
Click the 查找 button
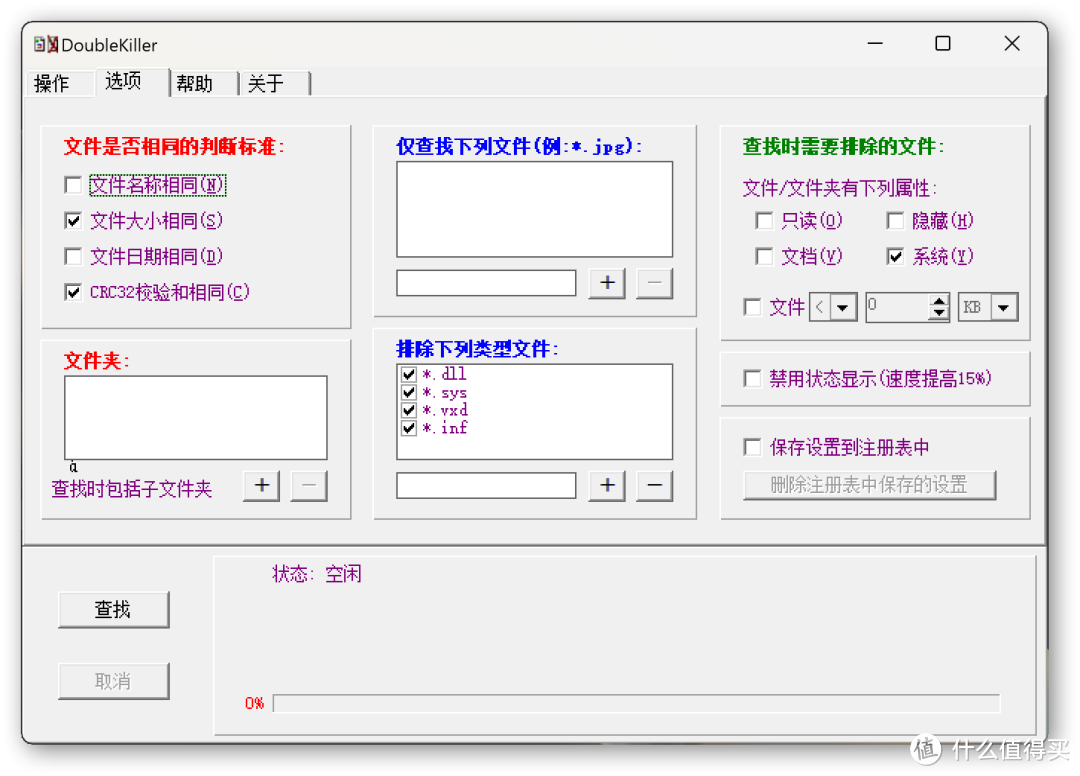pos(114,610)
